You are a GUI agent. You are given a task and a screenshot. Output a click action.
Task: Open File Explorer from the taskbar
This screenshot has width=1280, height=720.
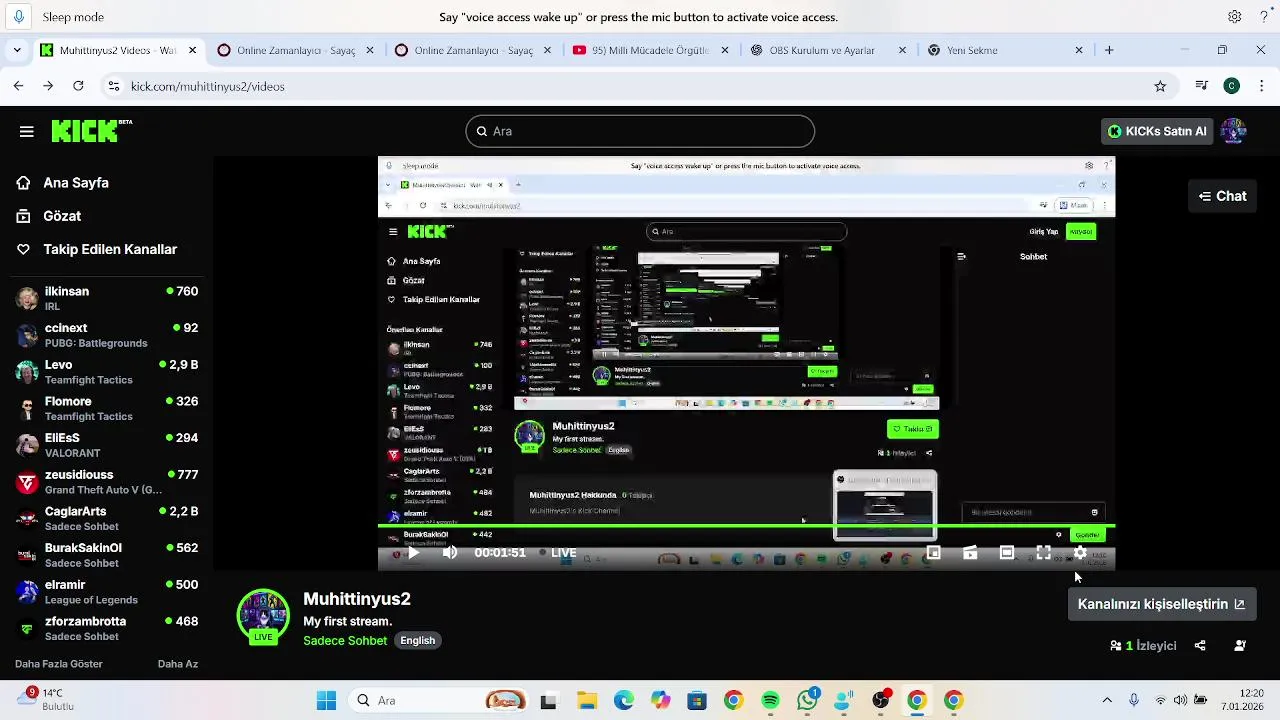pyautogui.click(x=586, y=700)
